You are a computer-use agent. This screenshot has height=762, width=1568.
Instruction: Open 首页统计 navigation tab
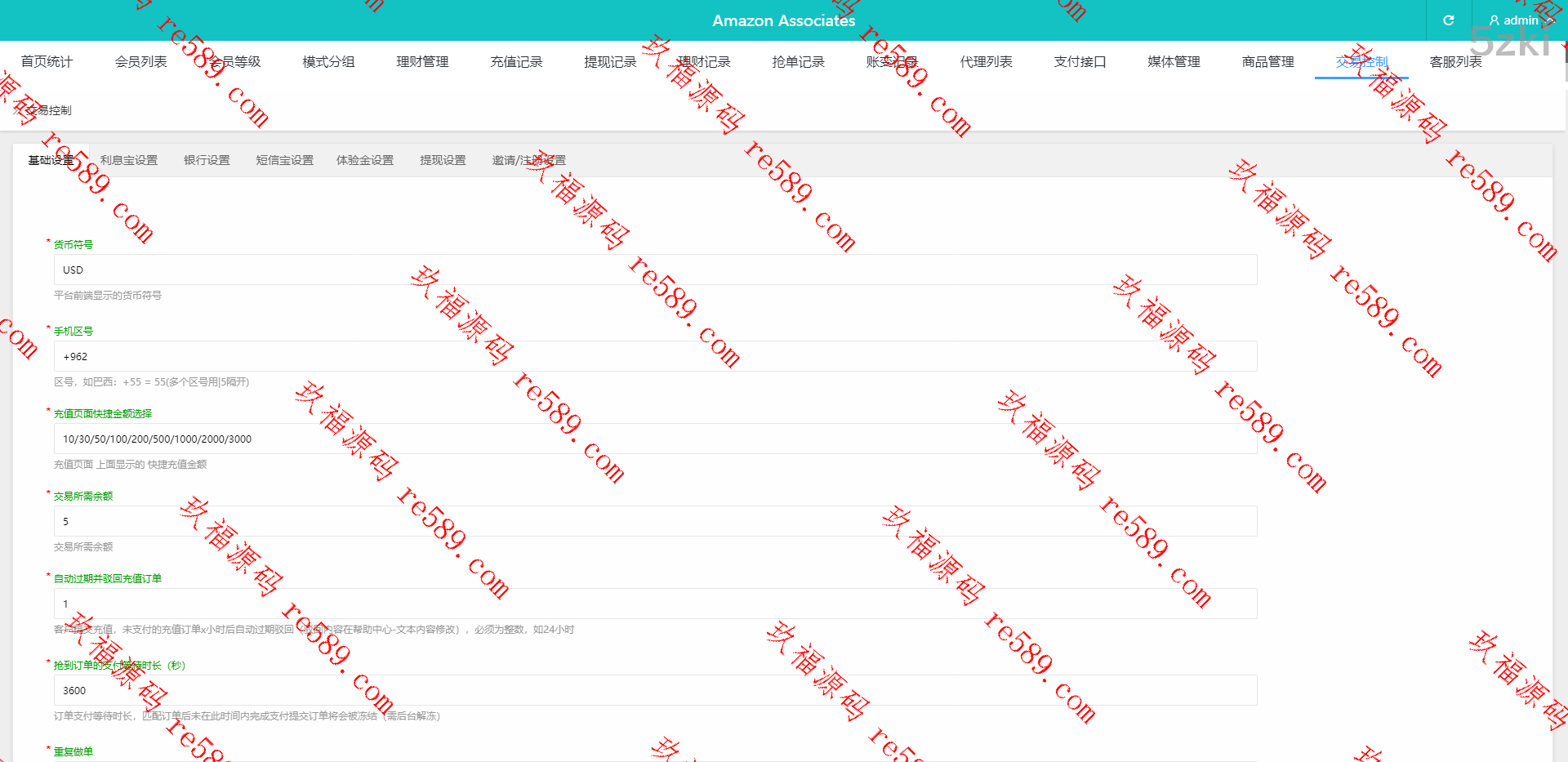click(47, 62)
